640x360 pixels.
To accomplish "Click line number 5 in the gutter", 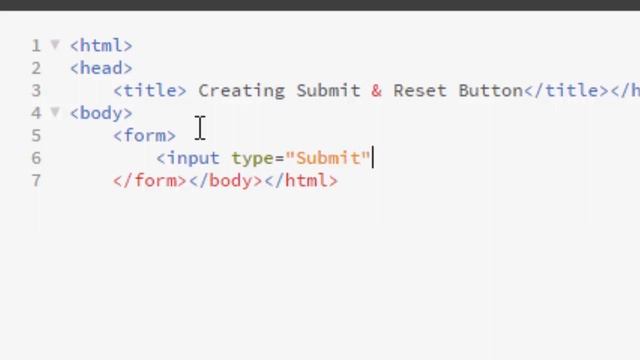I will click(36, 136).
